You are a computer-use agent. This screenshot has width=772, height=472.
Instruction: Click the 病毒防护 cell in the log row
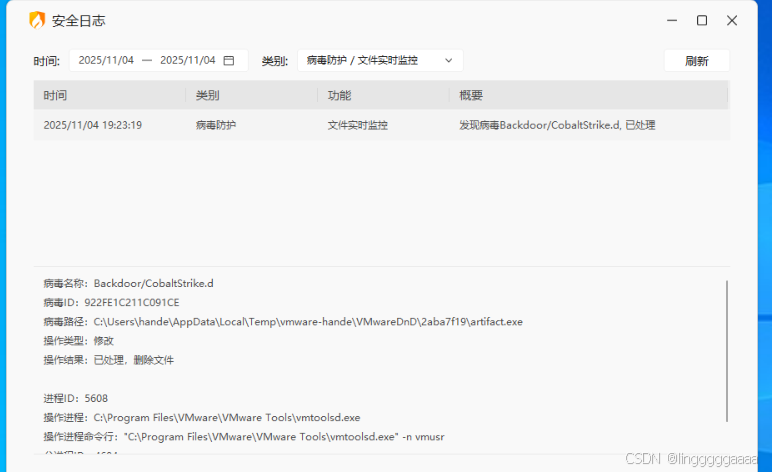pyautogui.click(x=216, y=125)
